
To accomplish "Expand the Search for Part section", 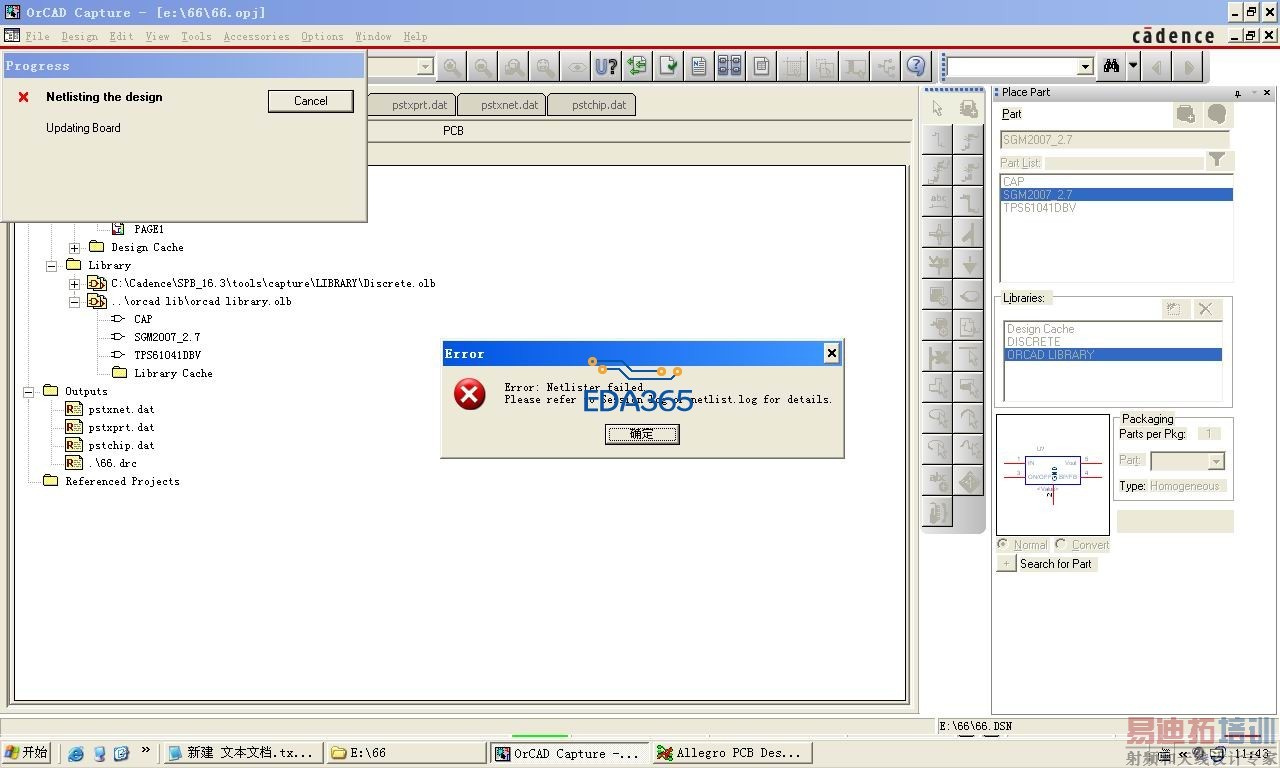I will point(1006,564).
